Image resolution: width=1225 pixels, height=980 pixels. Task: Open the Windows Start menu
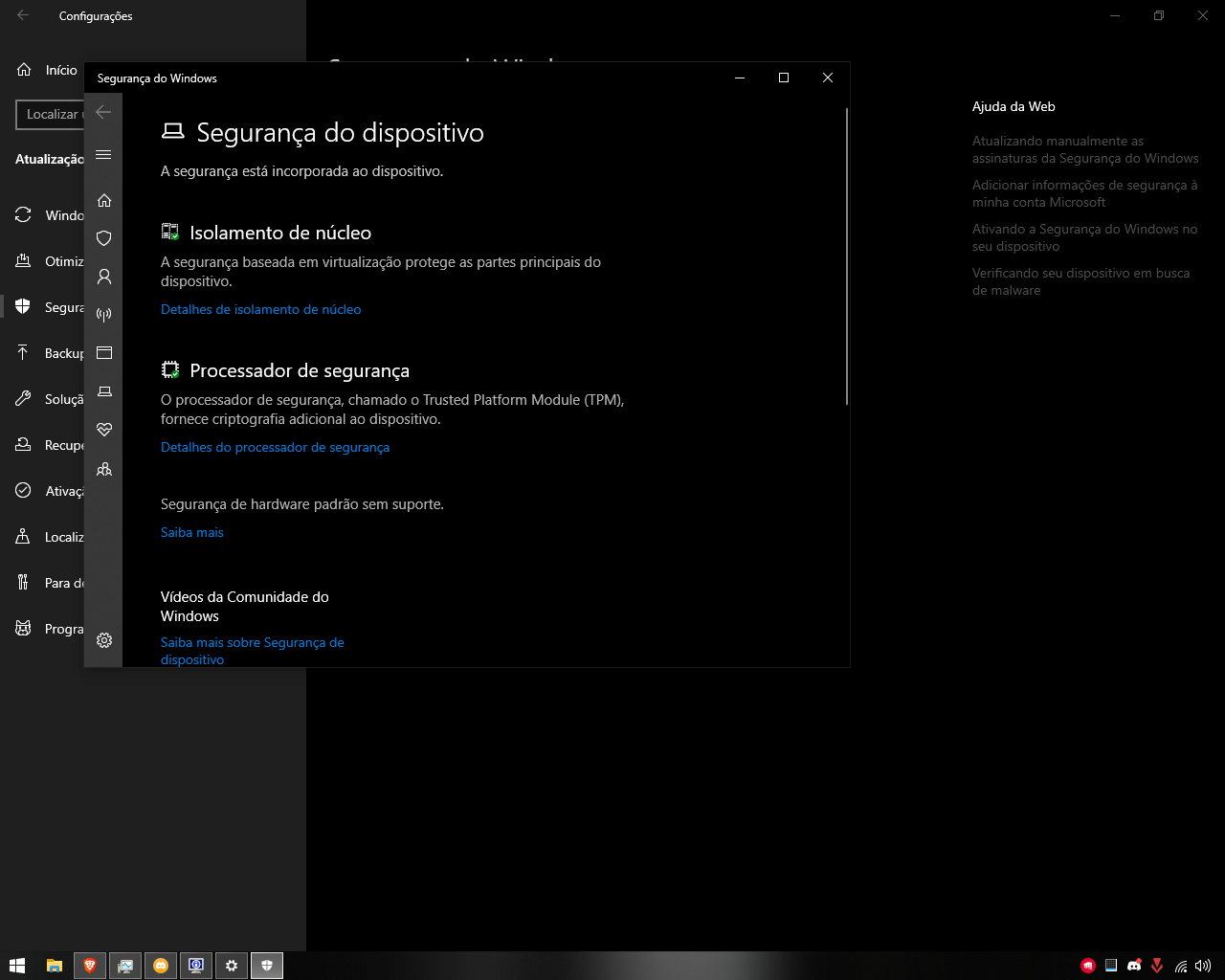pyautogui.click(x=17, y=966)
